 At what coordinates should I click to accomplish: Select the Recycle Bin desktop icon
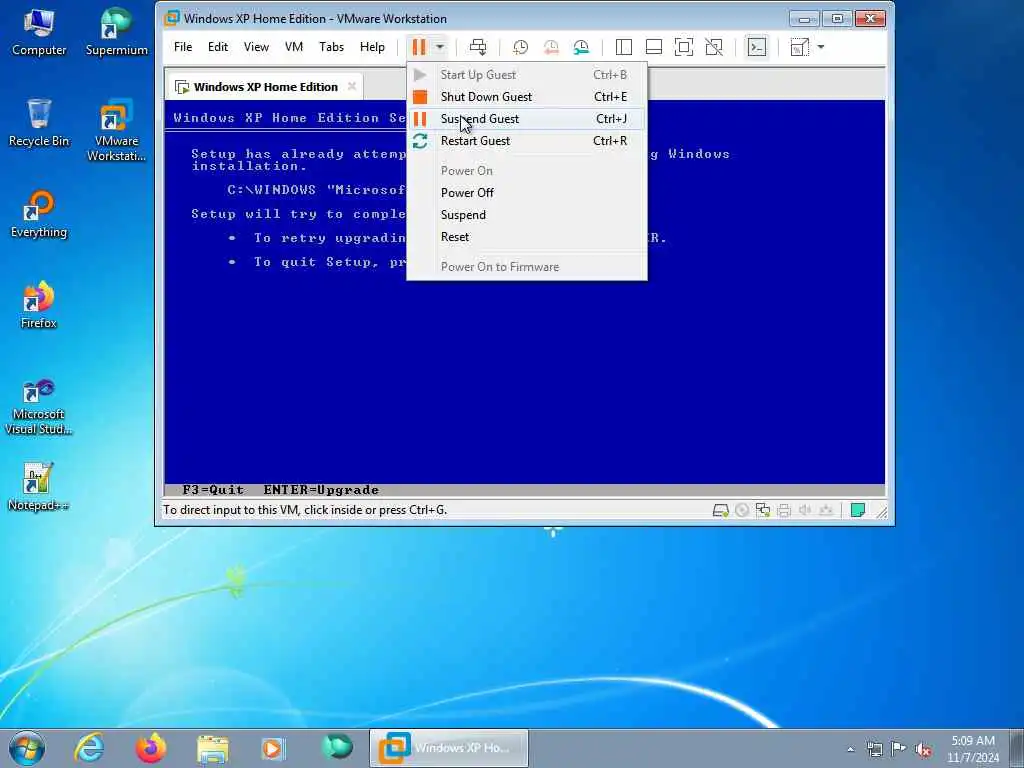[x=39, y=123]
